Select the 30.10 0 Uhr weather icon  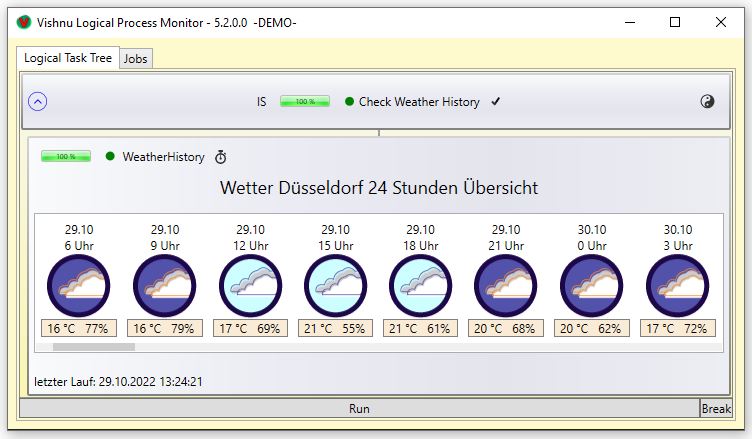(591, 287)
